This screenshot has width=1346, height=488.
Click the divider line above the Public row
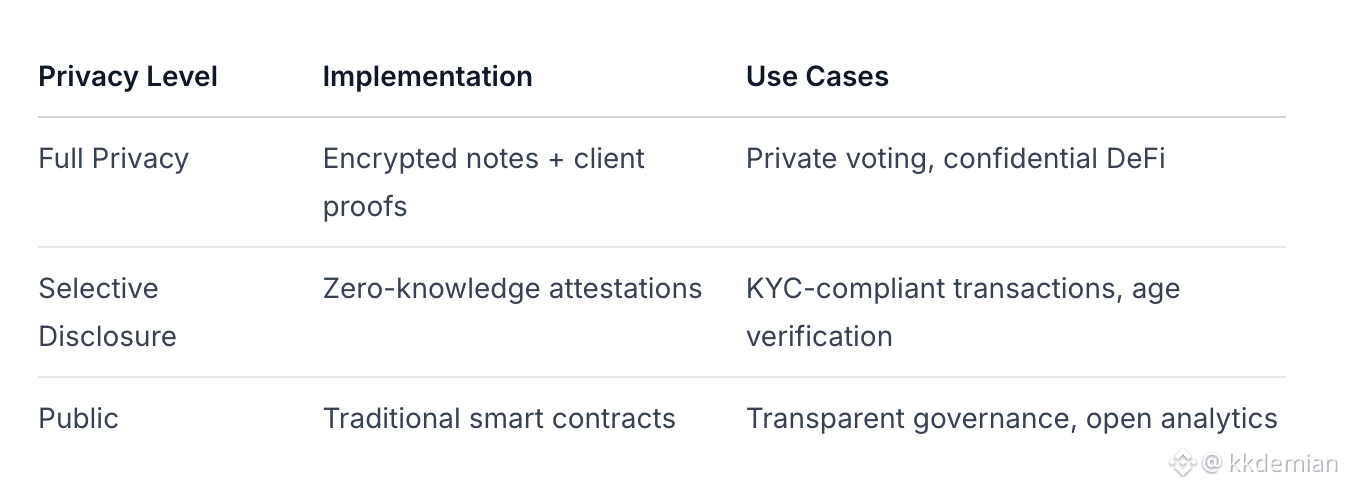click(x=661, y=377)
